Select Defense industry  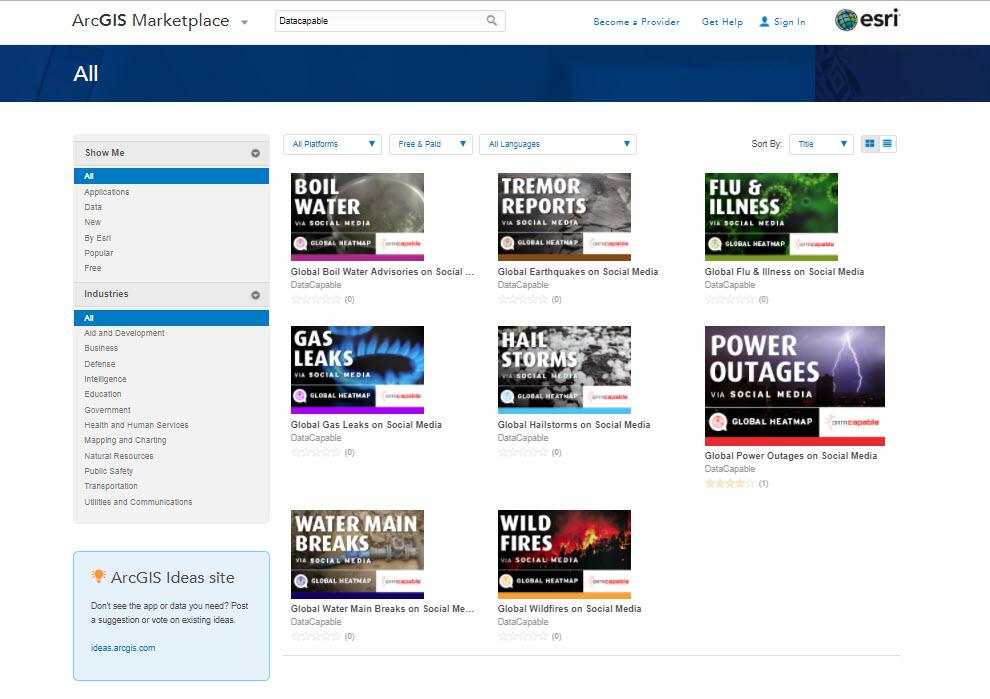pyautogui.click(x=100, y=364)
